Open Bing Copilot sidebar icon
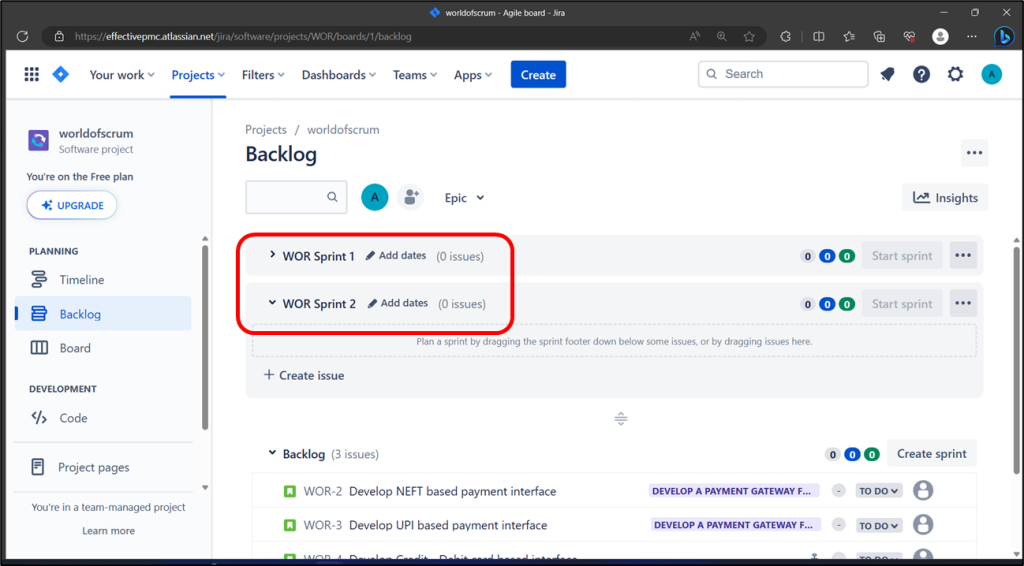Screen dimensions: 1024x566 coord(1004,37)
